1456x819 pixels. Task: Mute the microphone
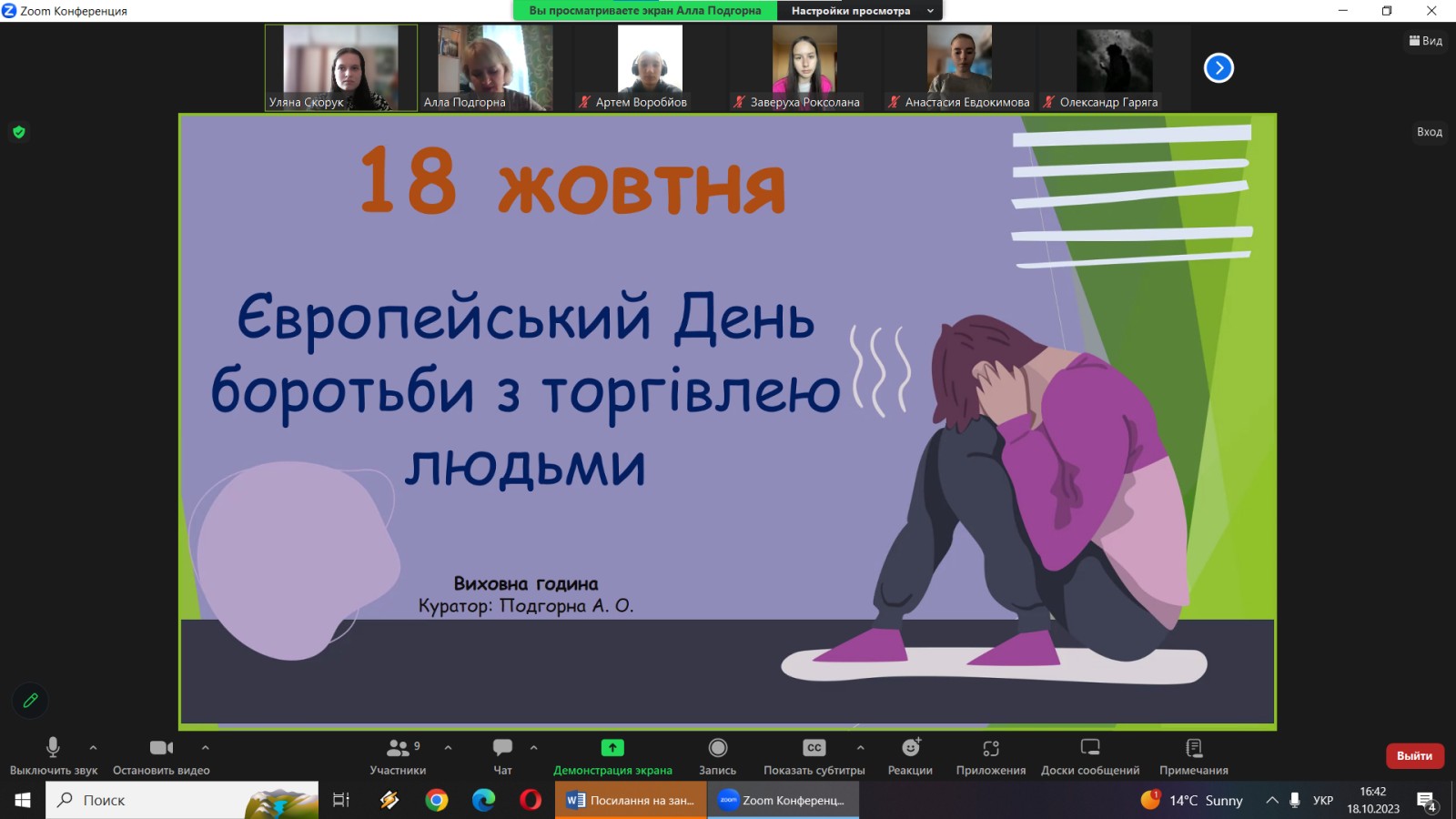click(x=53, y=755)
